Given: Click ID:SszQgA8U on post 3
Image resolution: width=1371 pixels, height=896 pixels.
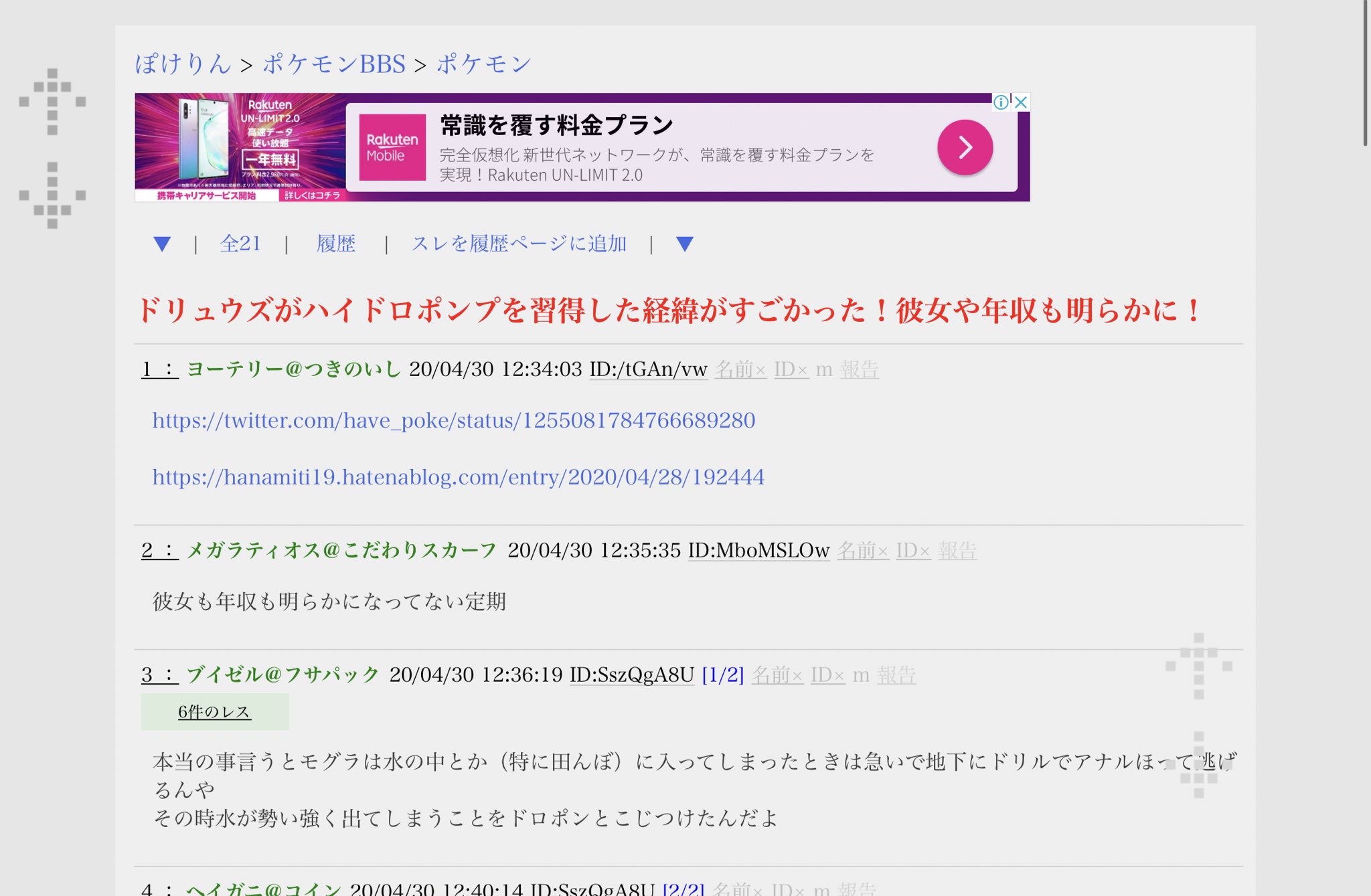Looking at the screenshot, I should tap(632, 675).
